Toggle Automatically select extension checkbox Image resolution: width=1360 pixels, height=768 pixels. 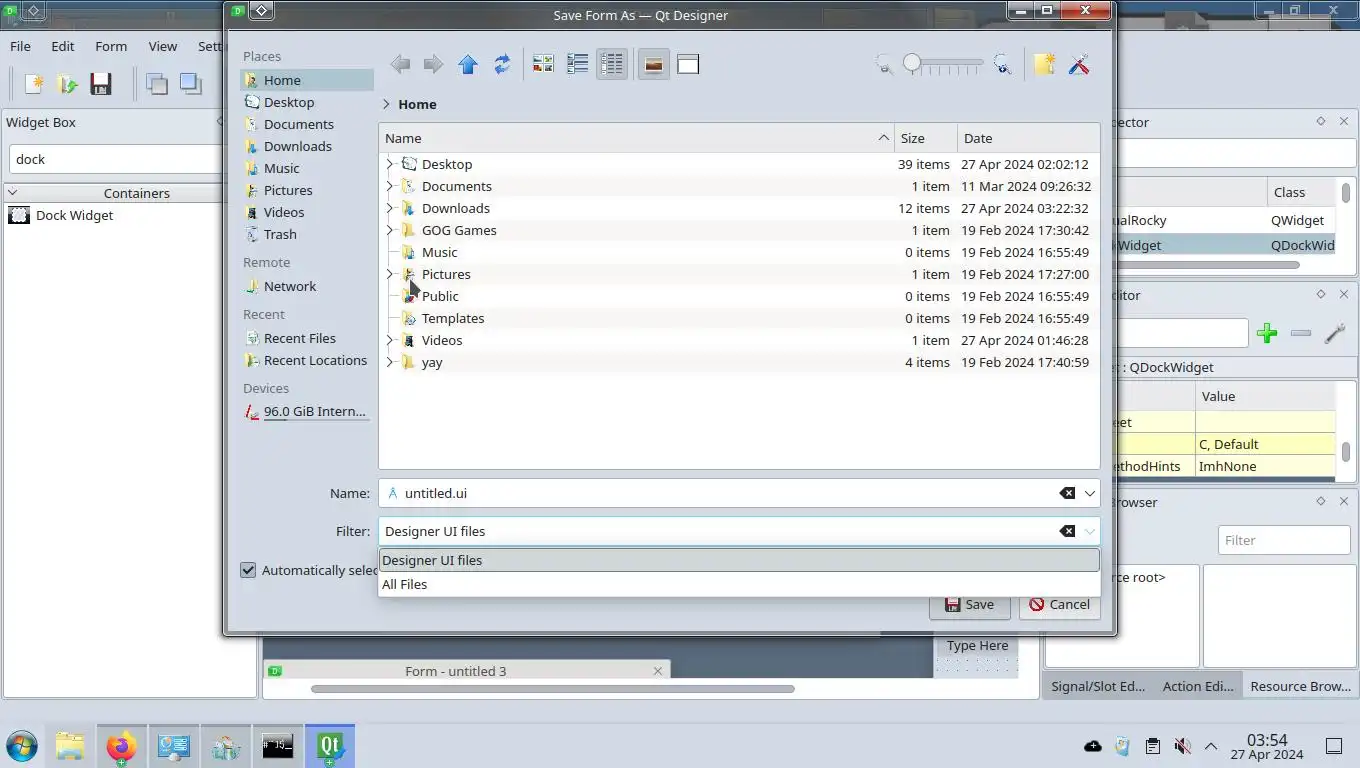coord(248,570)
